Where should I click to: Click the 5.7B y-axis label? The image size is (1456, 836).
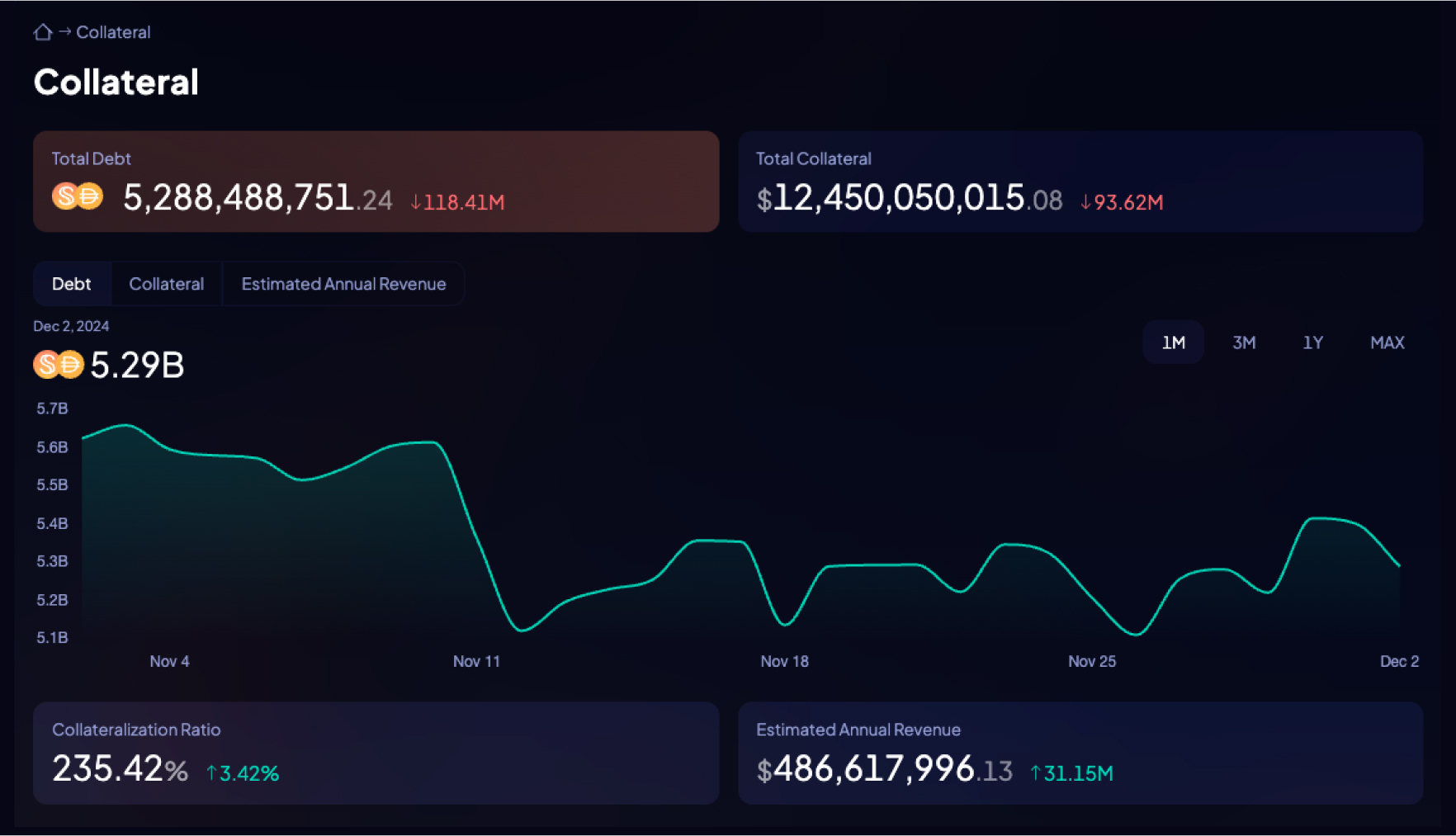click(52, 409)
